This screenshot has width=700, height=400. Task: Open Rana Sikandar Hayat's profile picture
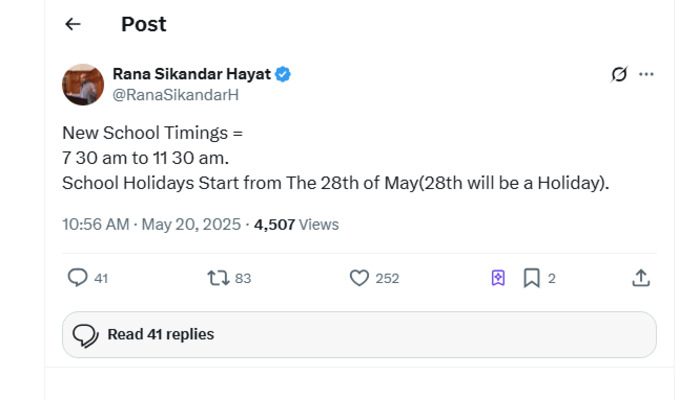[x=83, y=84]
